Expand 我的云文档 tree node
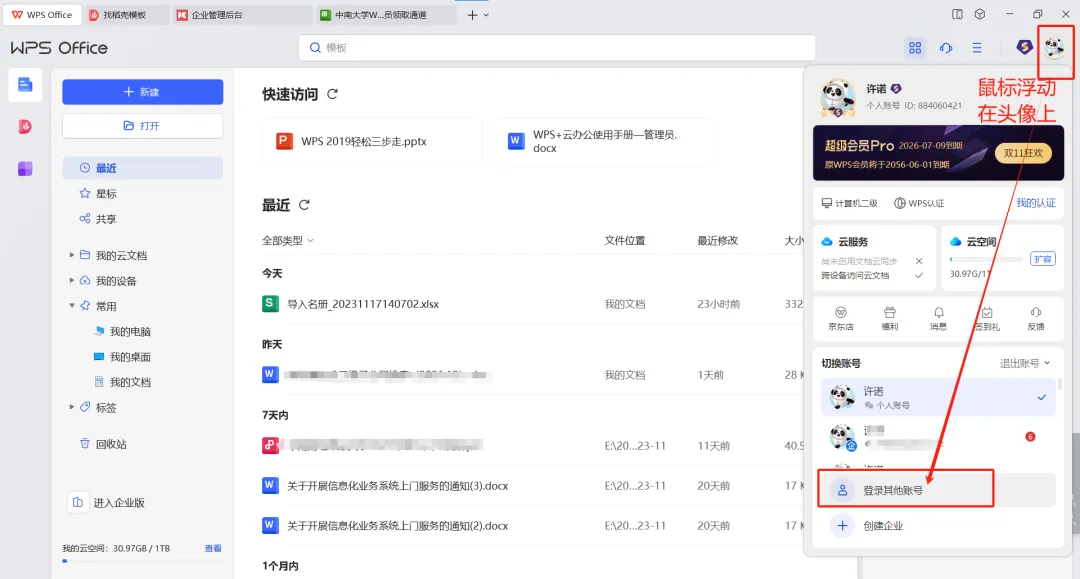Viewport: 1080px width, 579px height. [72, 255]
